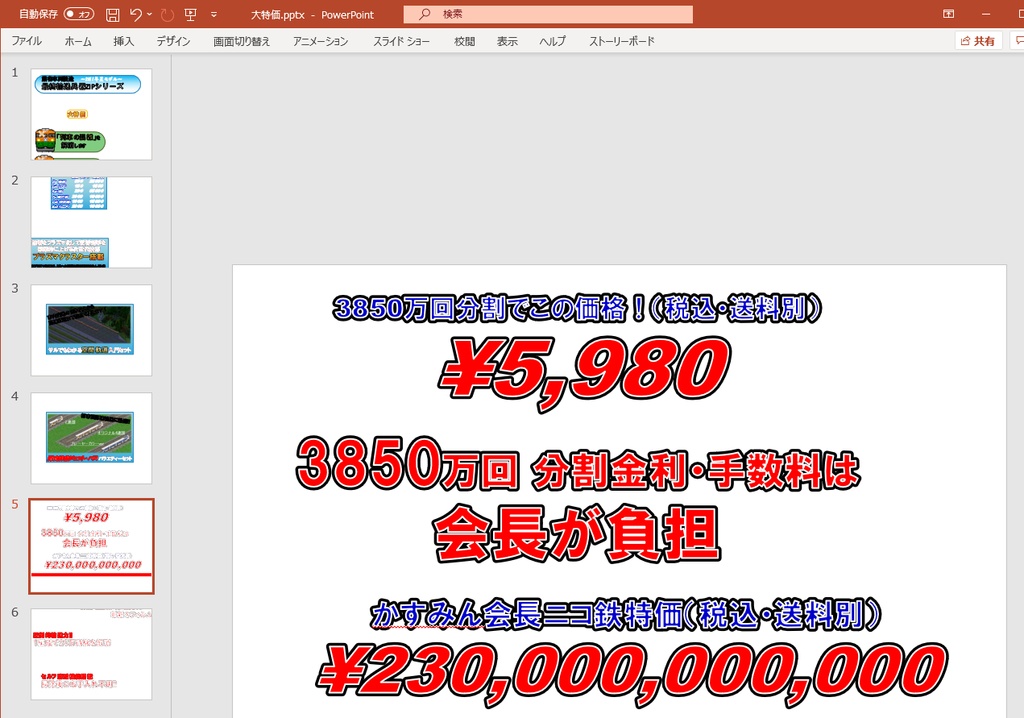Open the Comments pane
The height and width of the screenshot is (718, 1024).
[x=1018, y=41]
